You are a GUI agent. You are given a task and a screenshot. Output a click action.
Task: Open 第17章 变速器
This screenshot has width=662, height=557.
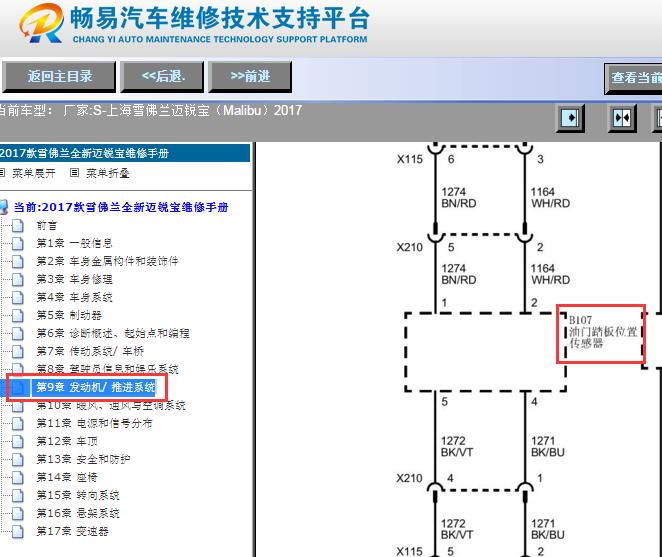pyautogui.click(x=72, y=531)
